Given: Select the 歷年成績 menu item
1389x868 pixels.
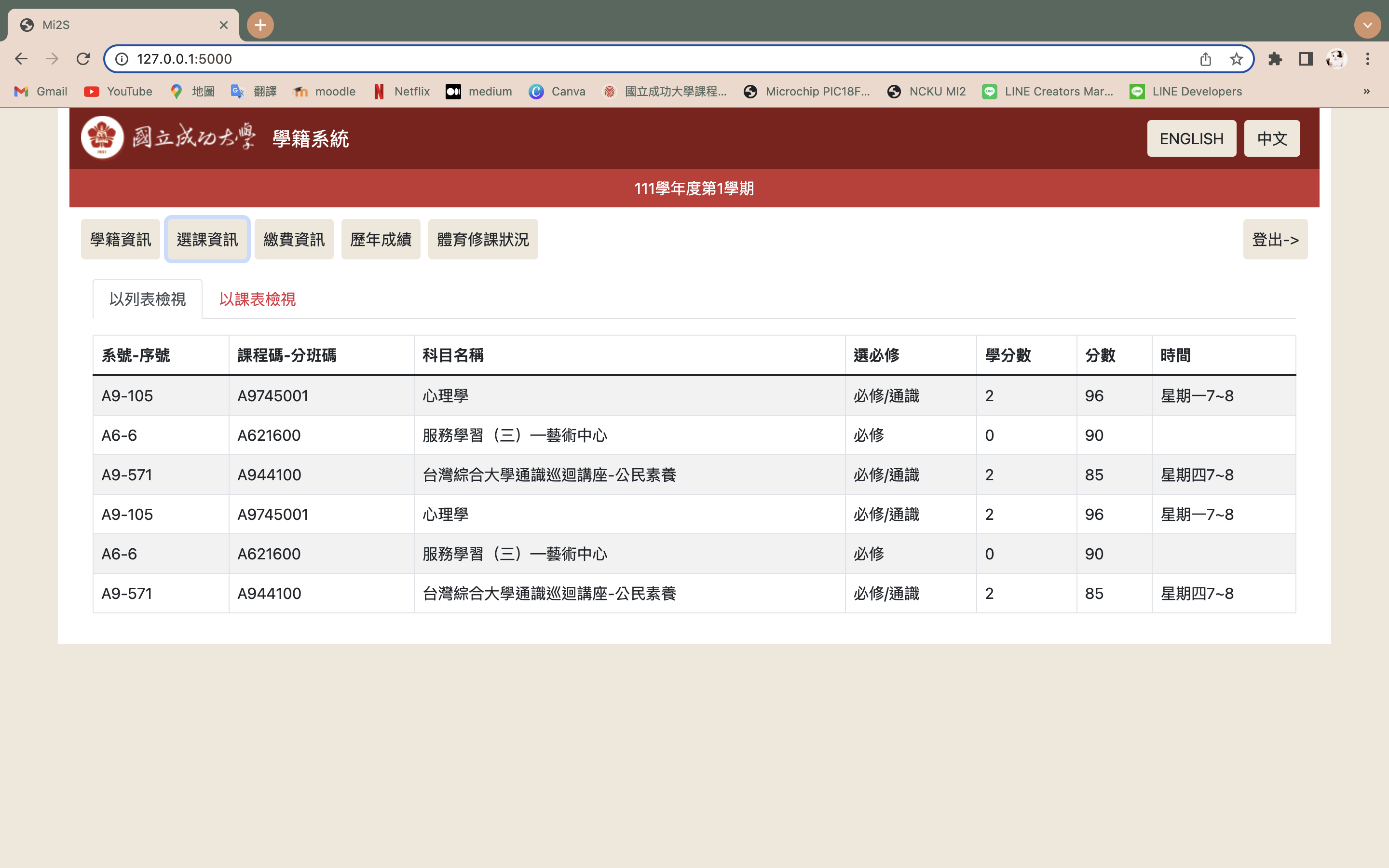Looking at the screenshot, I should (x=381, y=239).
